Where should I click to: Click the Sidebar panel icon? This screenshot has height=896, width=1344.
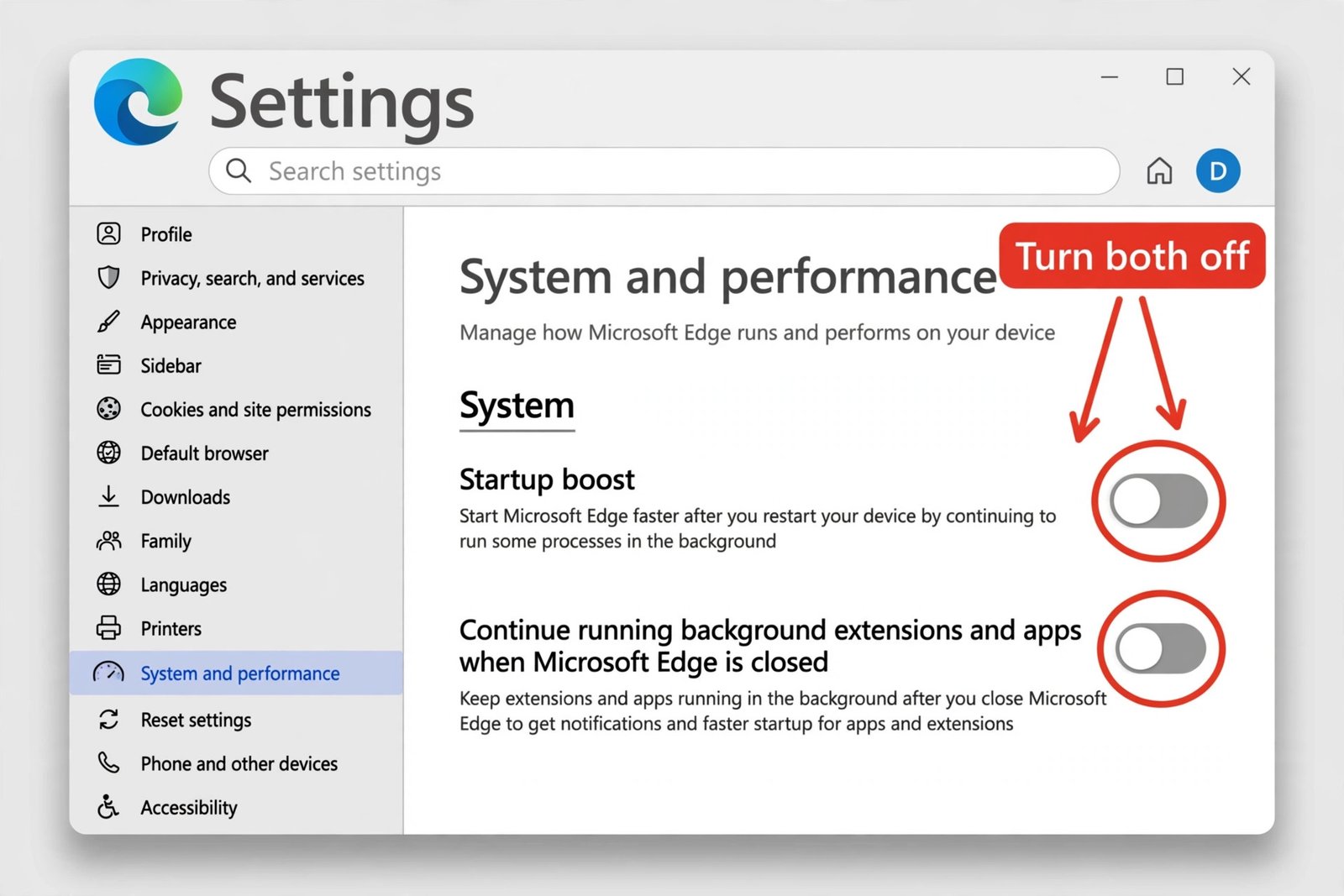(108, 364)
